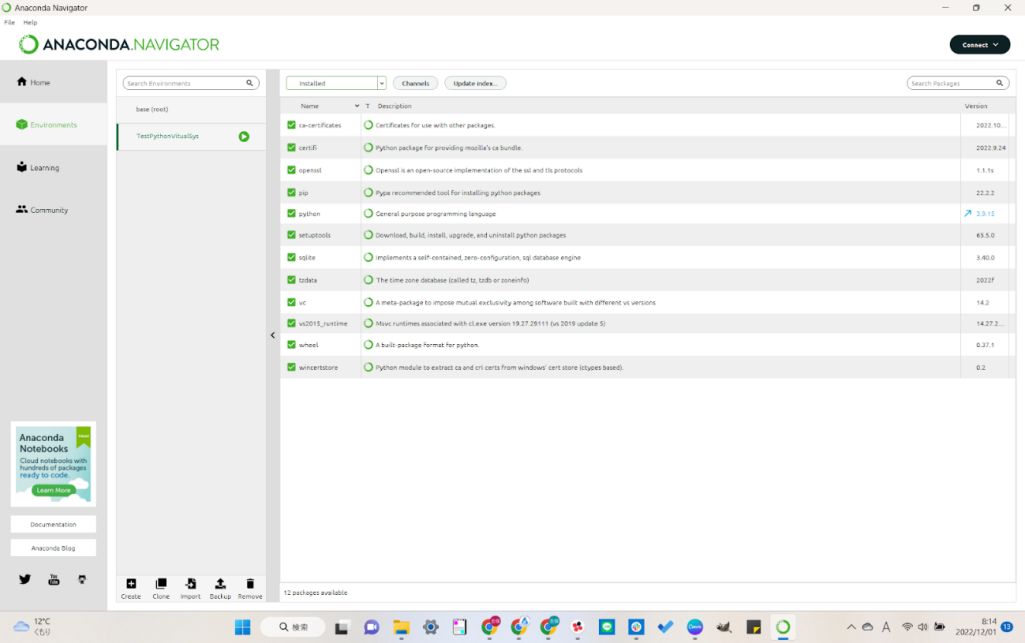Screen dimensions: 1025x643
Task: Uncheck the certifi package checkbox
Action: coord(292,148)
